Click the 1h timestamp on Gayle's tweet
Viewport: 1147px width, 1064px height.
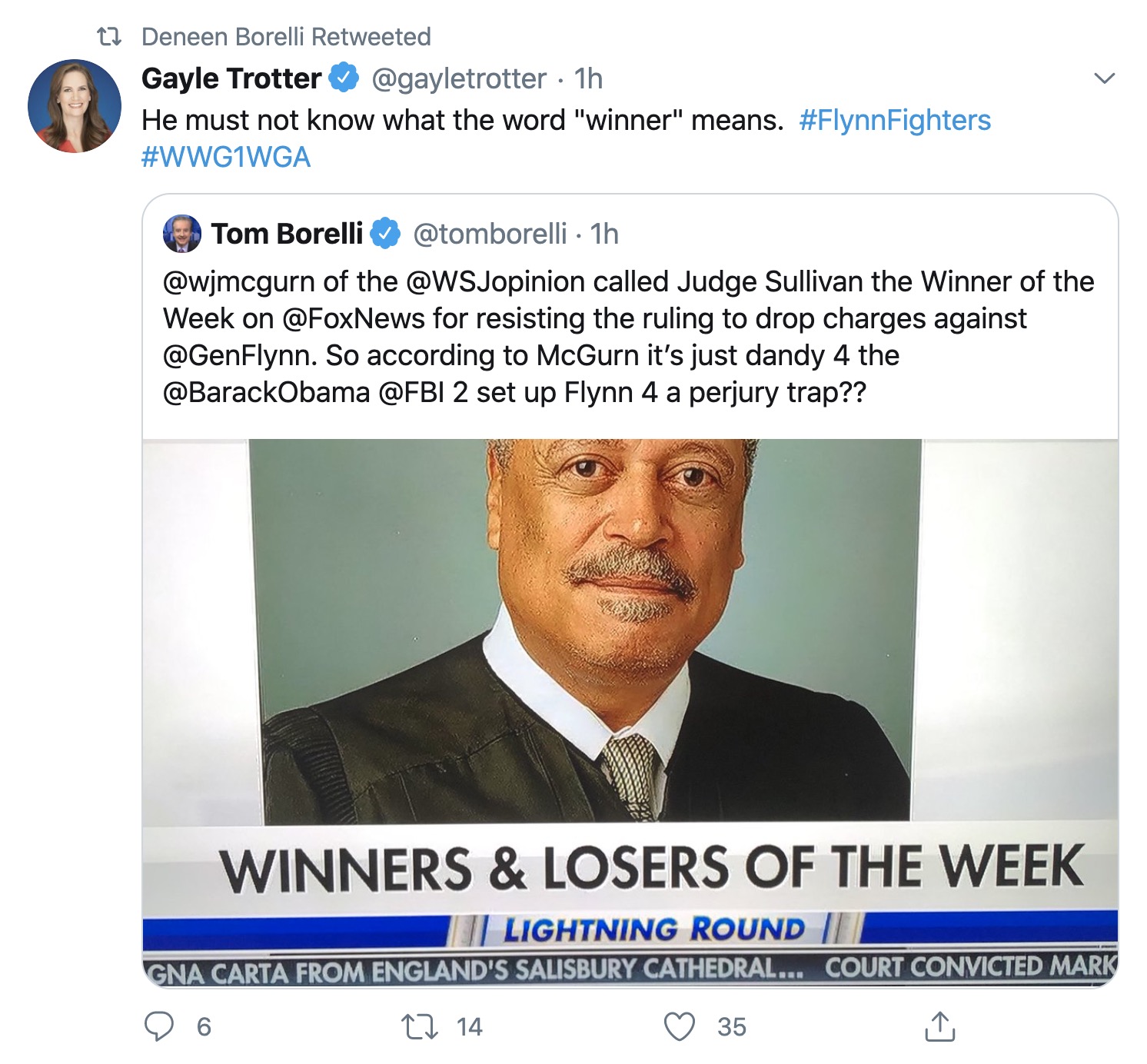pyautogui.click(x=589, y=76)
